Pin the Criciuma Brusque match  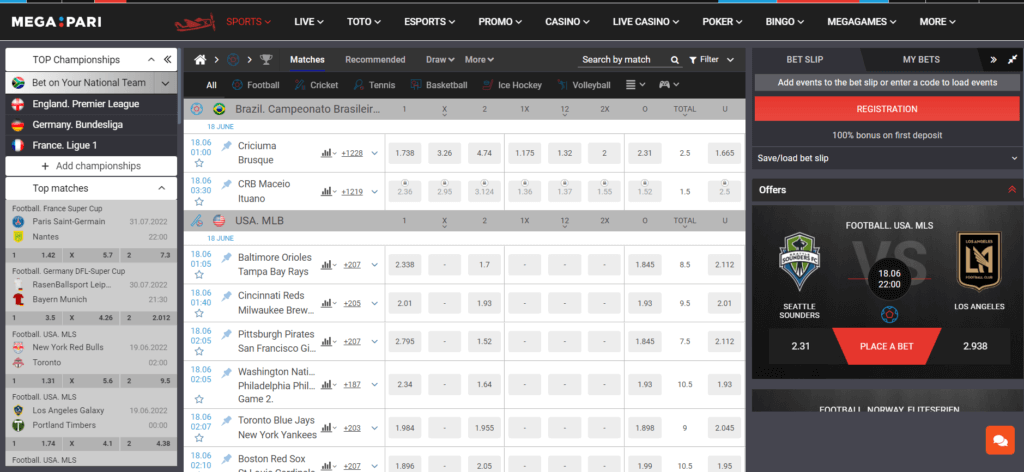coord(227,147)
